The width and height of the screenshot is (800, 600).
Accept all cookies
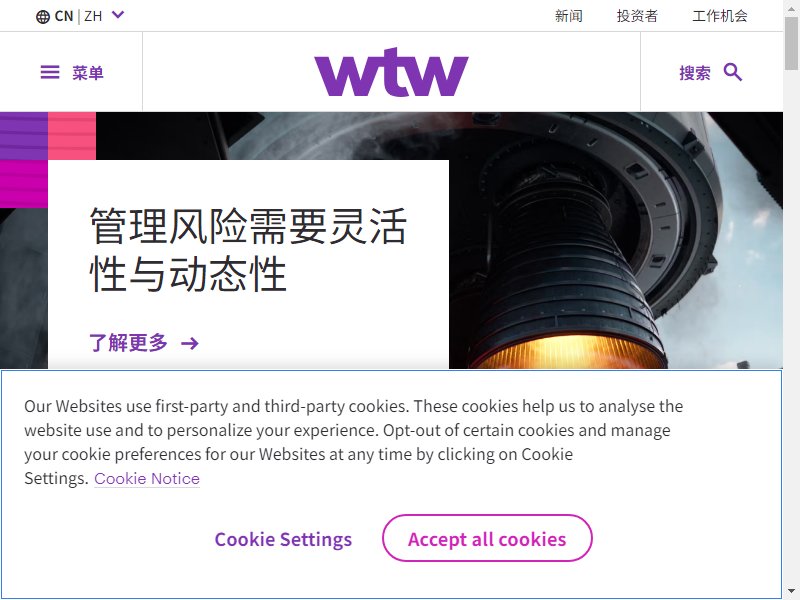click(x=487, y=538)
